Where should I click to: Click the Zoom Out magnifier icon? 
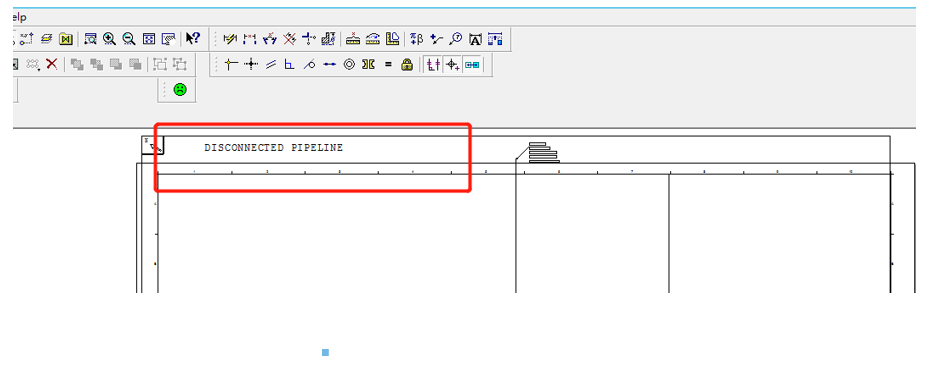pyautogui.click(x=129, y=39)
